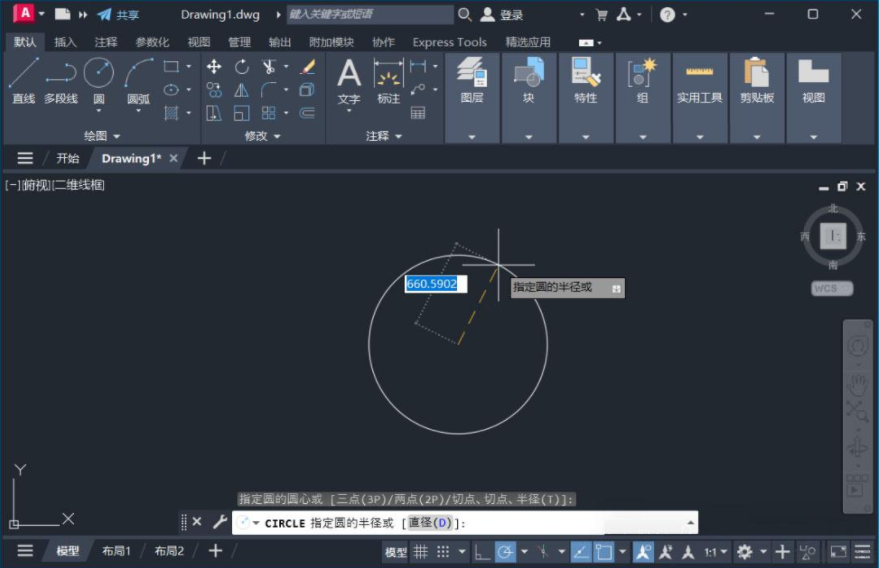Viewport: 879px width, 568px height.
Task: Switch to the Start (开始) file tab
Action: tap(68, 158)
